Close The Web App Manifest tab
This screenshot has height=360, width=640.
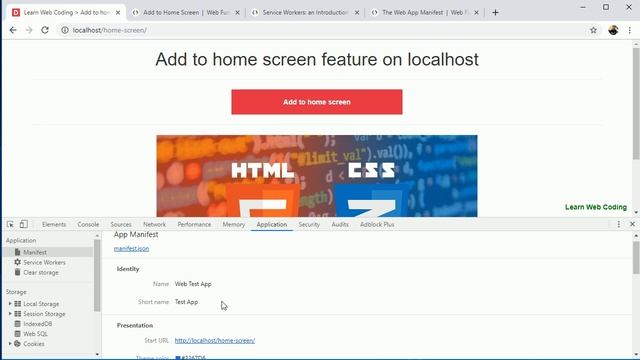coord(476,13)
